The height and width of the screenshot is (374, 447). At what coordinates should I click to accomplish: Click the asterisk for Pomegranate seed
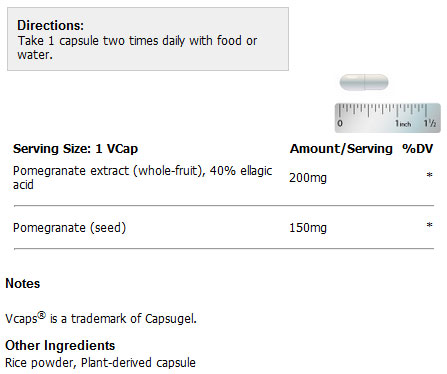point(429,225)
